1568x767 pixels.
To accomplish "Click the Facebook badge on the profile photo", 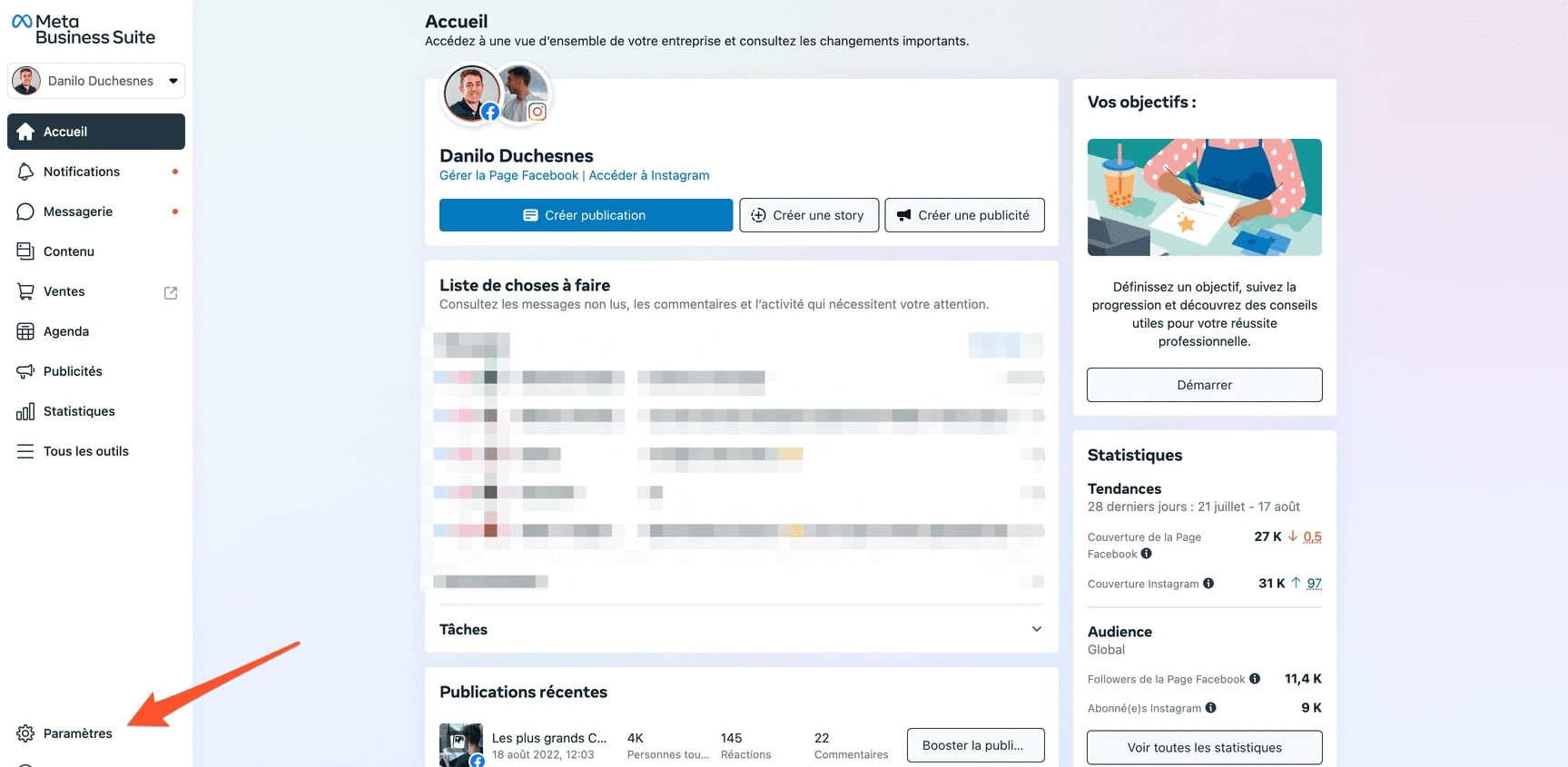I will tap(490, 112).
